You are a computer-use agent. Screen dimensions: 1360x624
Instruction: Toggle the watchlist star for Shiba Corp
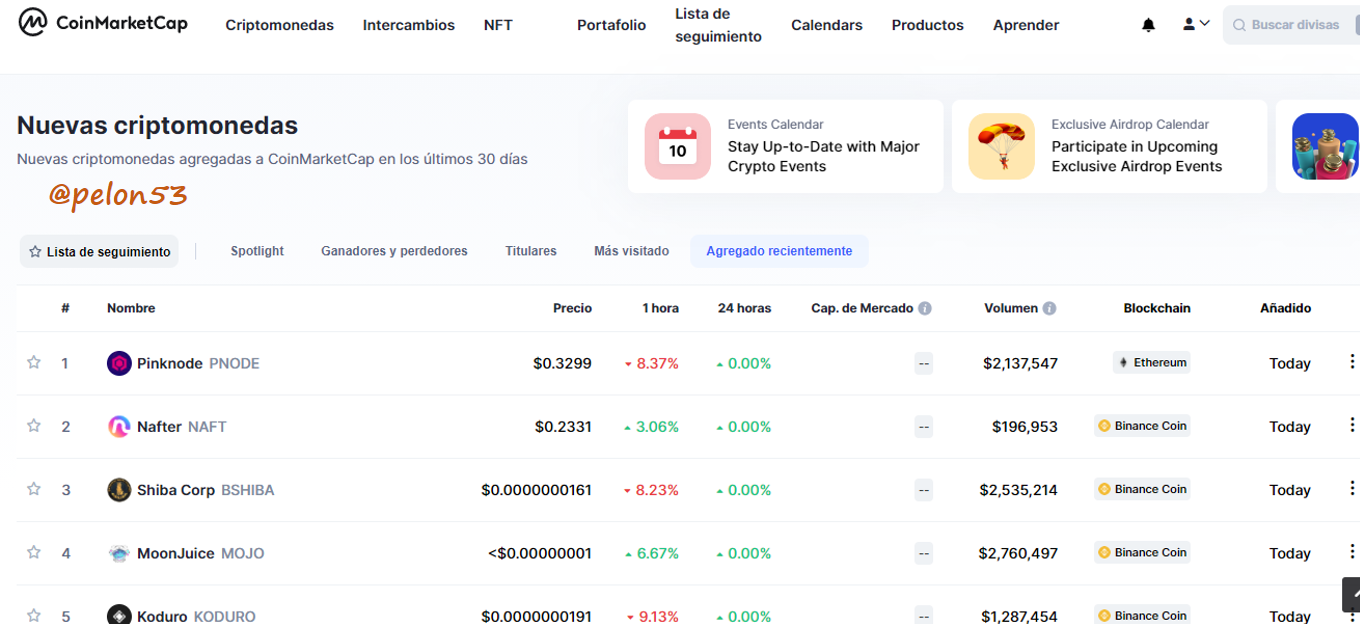click(x=34, y=489)
